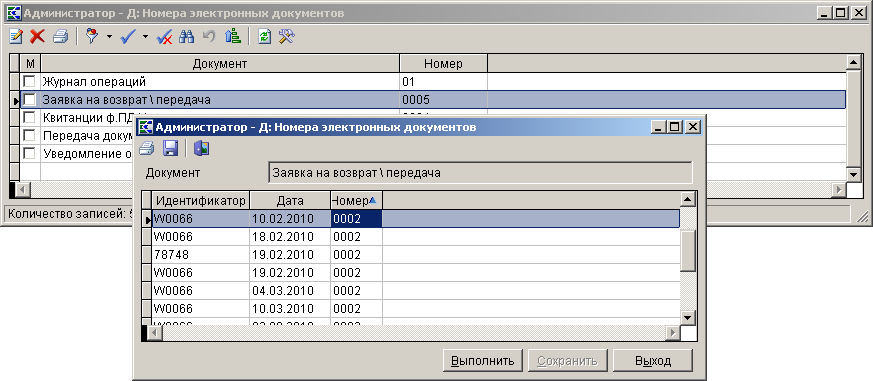
Task: Sort by the Дата column header
Action: pyautogui.click(x=290, y=200)
